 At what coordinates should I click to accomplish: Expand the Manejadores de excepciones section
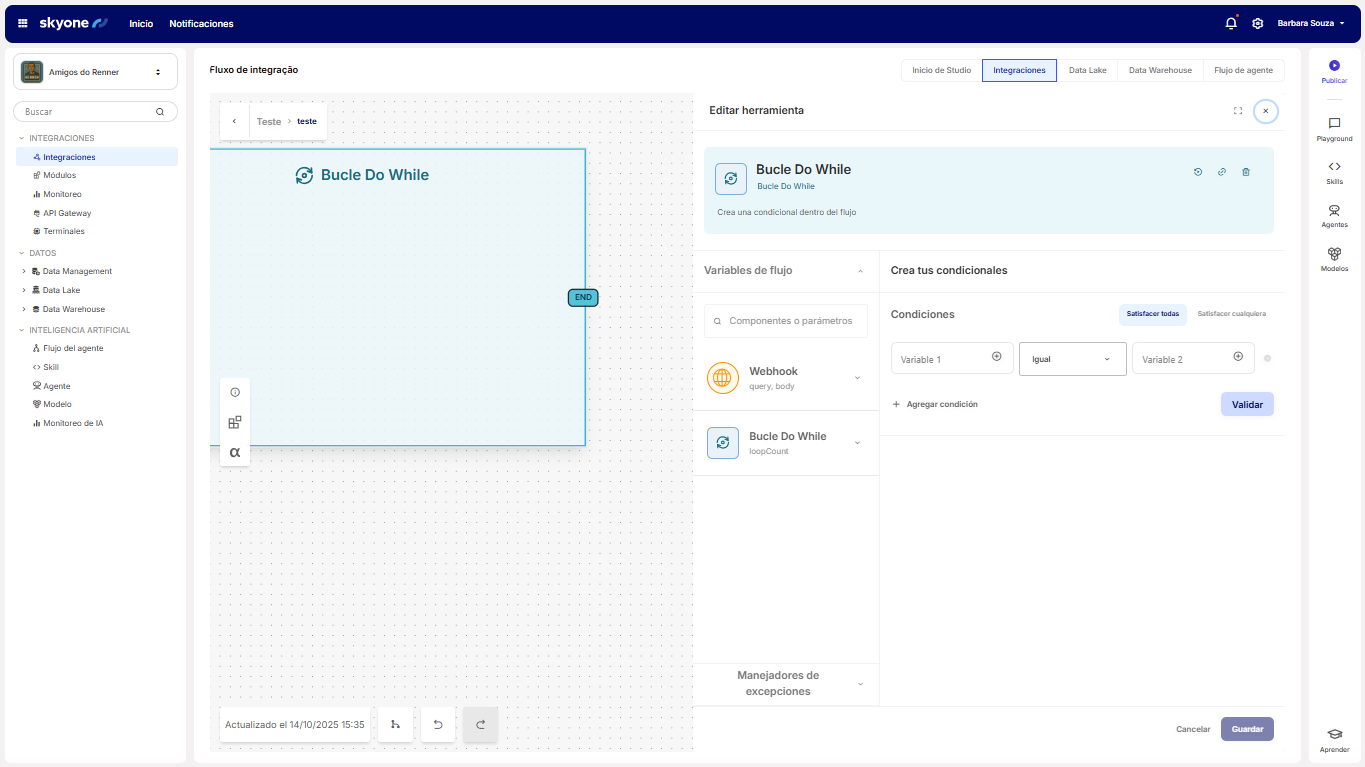tap(861, 684)
